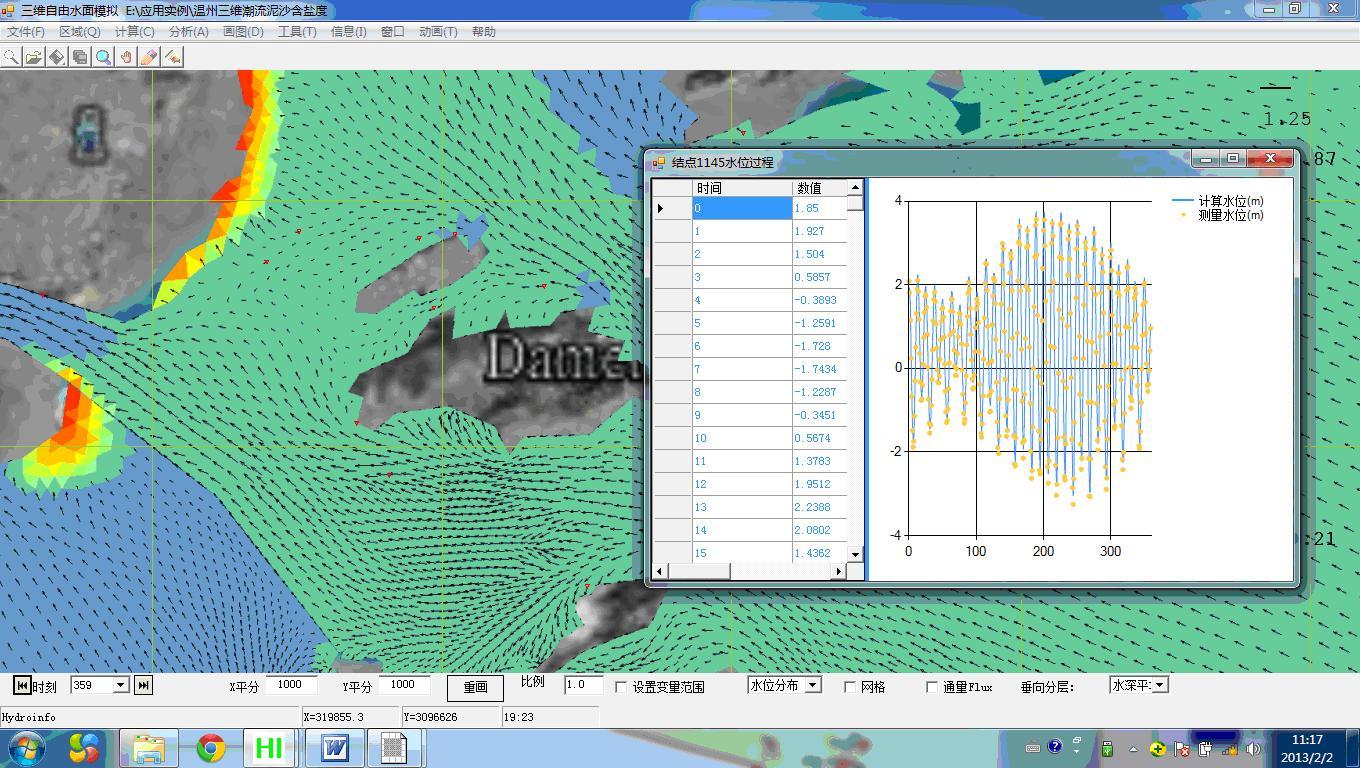Viewport: 1360px width, 768px height.
Task: Select the blue magnifier zoom tool
Action: (x=103, y=57)
